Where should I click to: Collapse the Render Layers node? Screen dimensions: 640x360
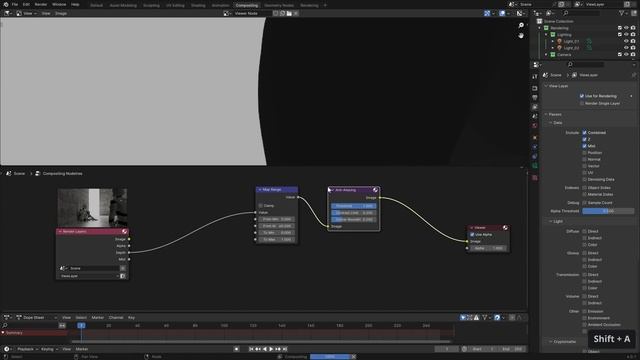coord(60,231)
